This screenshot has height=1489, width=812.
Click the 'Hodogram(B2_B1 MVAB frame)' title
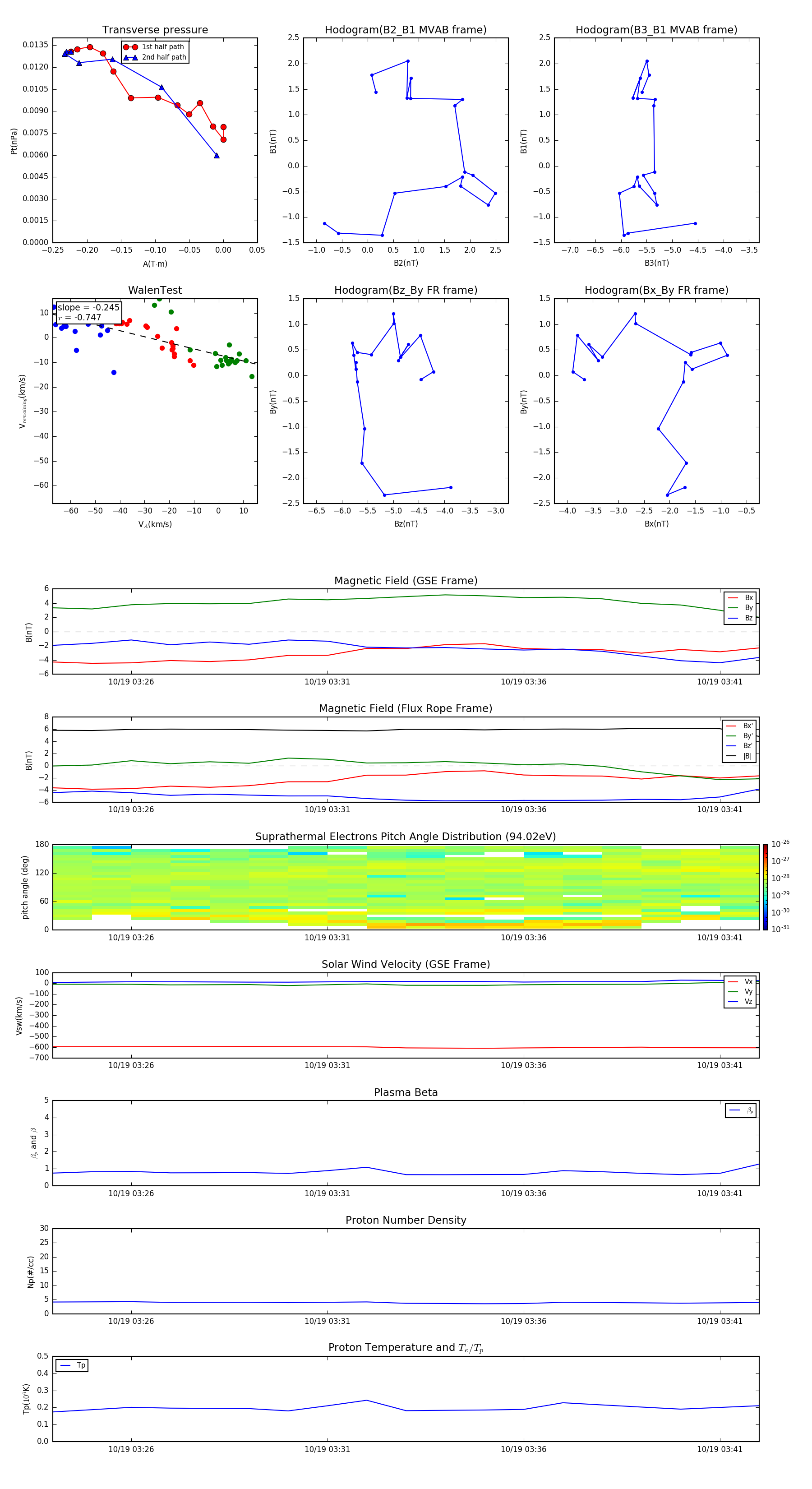pos(406,30)
